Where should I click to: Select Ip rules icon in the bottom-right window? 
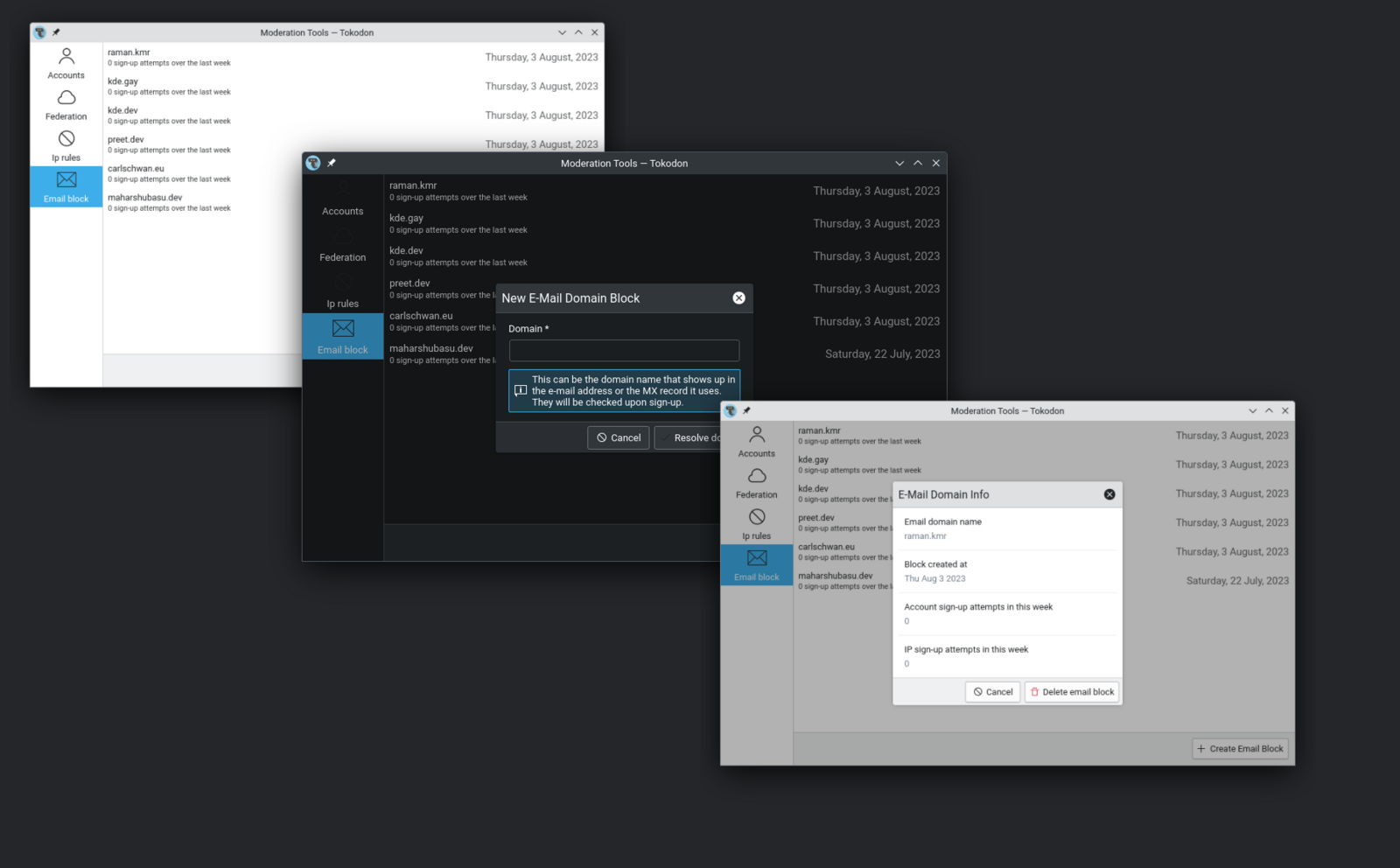757,517
